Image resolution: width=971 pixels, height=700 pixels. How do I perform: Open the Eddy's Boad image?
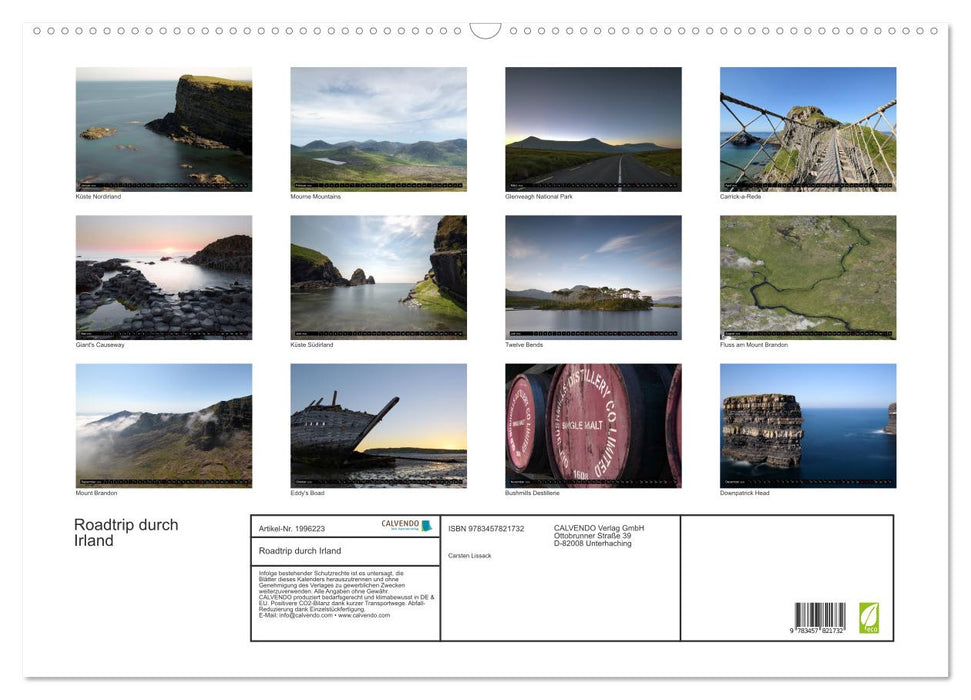[x=378, y=424]
